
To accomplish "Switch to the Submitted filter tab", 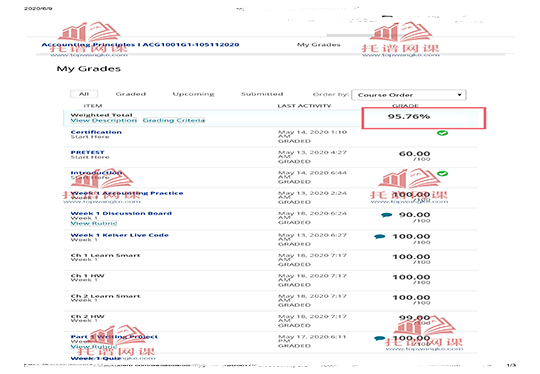I will 262,94.
